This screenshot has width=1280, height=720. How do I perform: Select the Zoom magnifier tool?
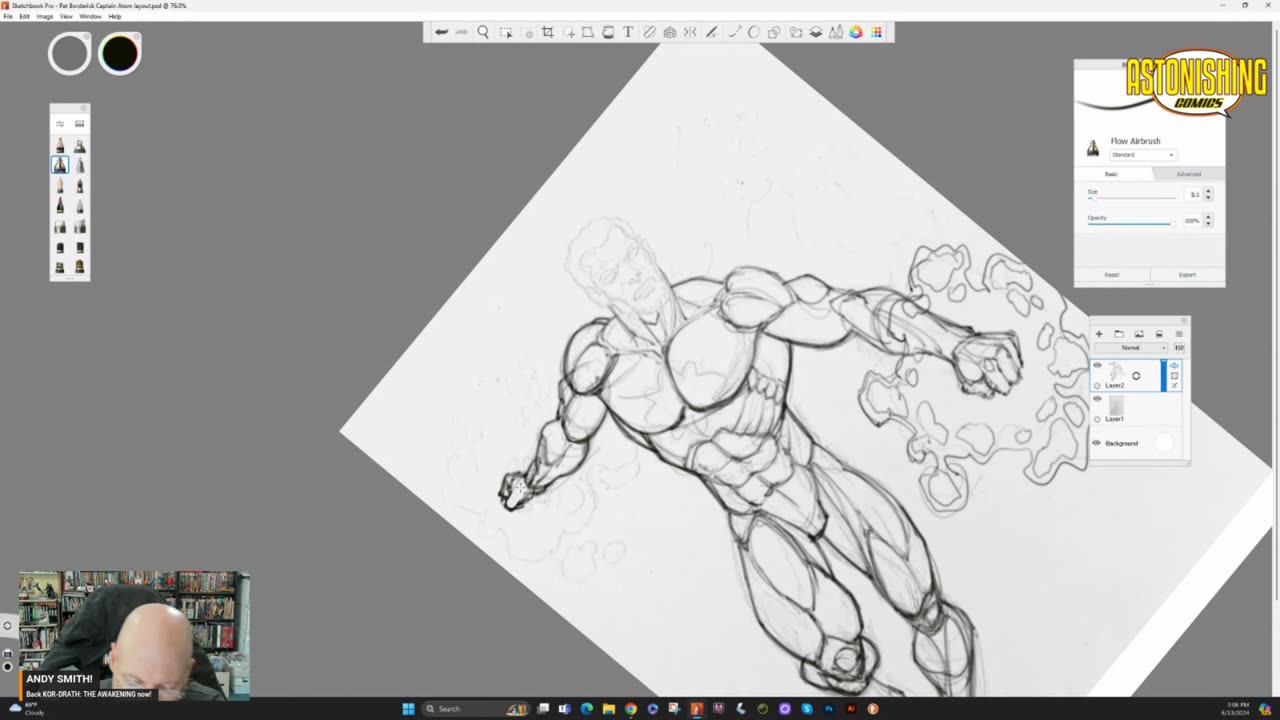[x=483, y=32]
